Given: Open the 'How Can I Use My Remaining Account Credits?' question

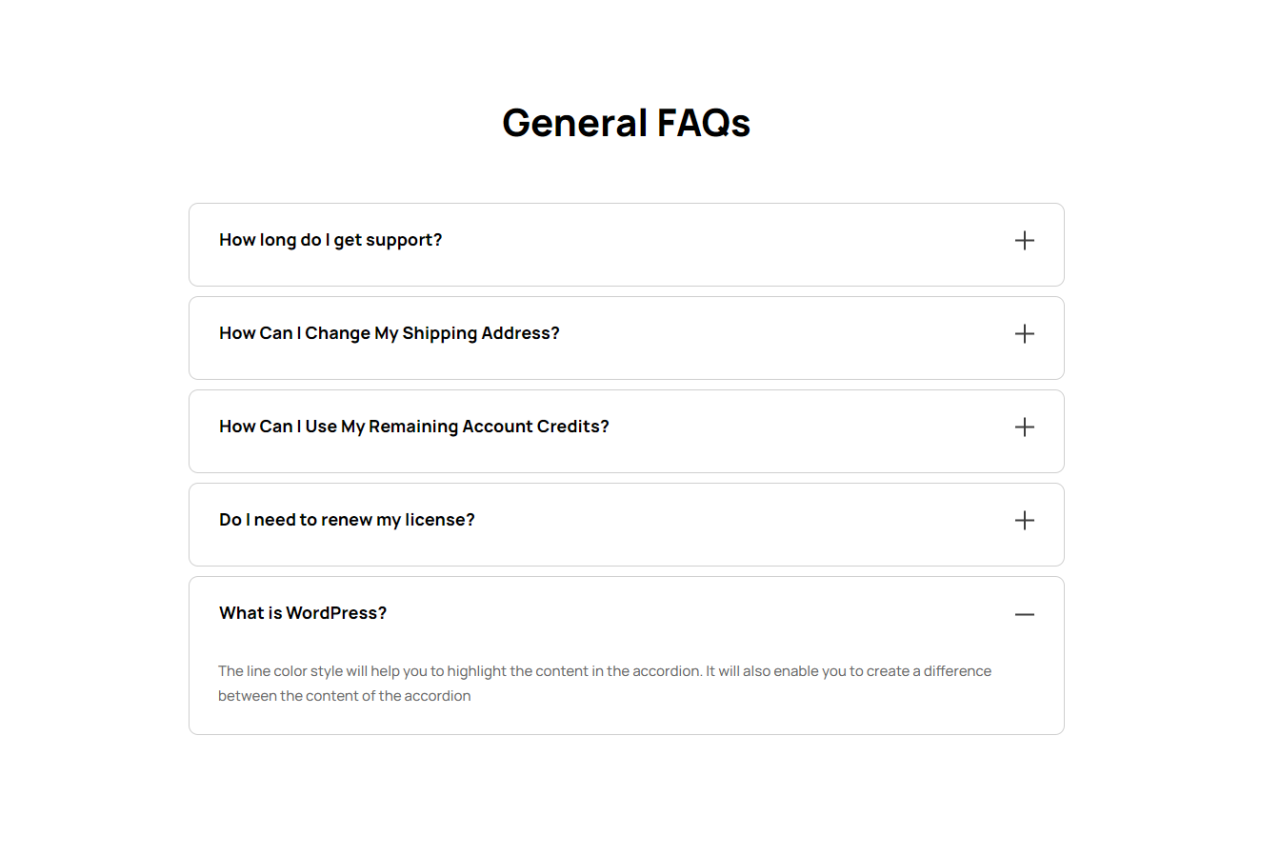Looking at the screenshot, I should coord(414,426).
